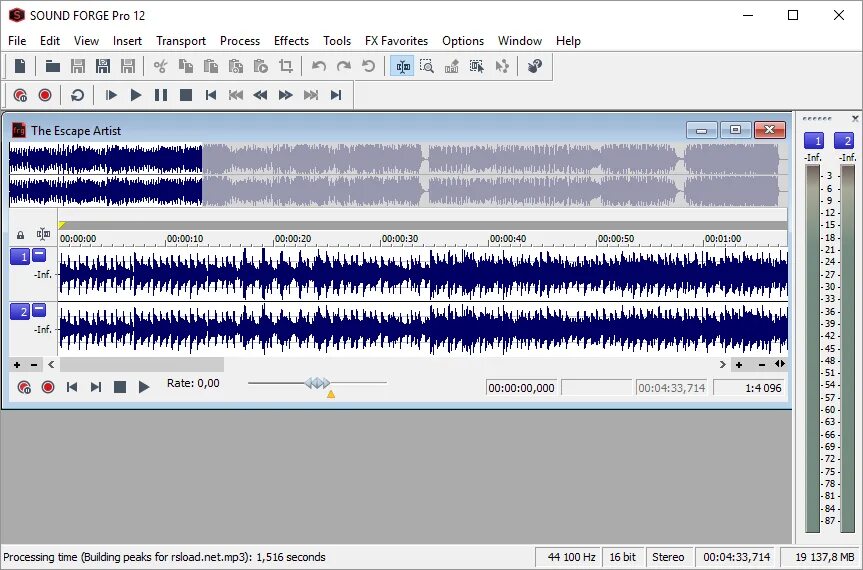Open the Process menu
Image resolution: width=863 pixels, height=570 pixels.
pyautogui.click(x=240, y=41)
